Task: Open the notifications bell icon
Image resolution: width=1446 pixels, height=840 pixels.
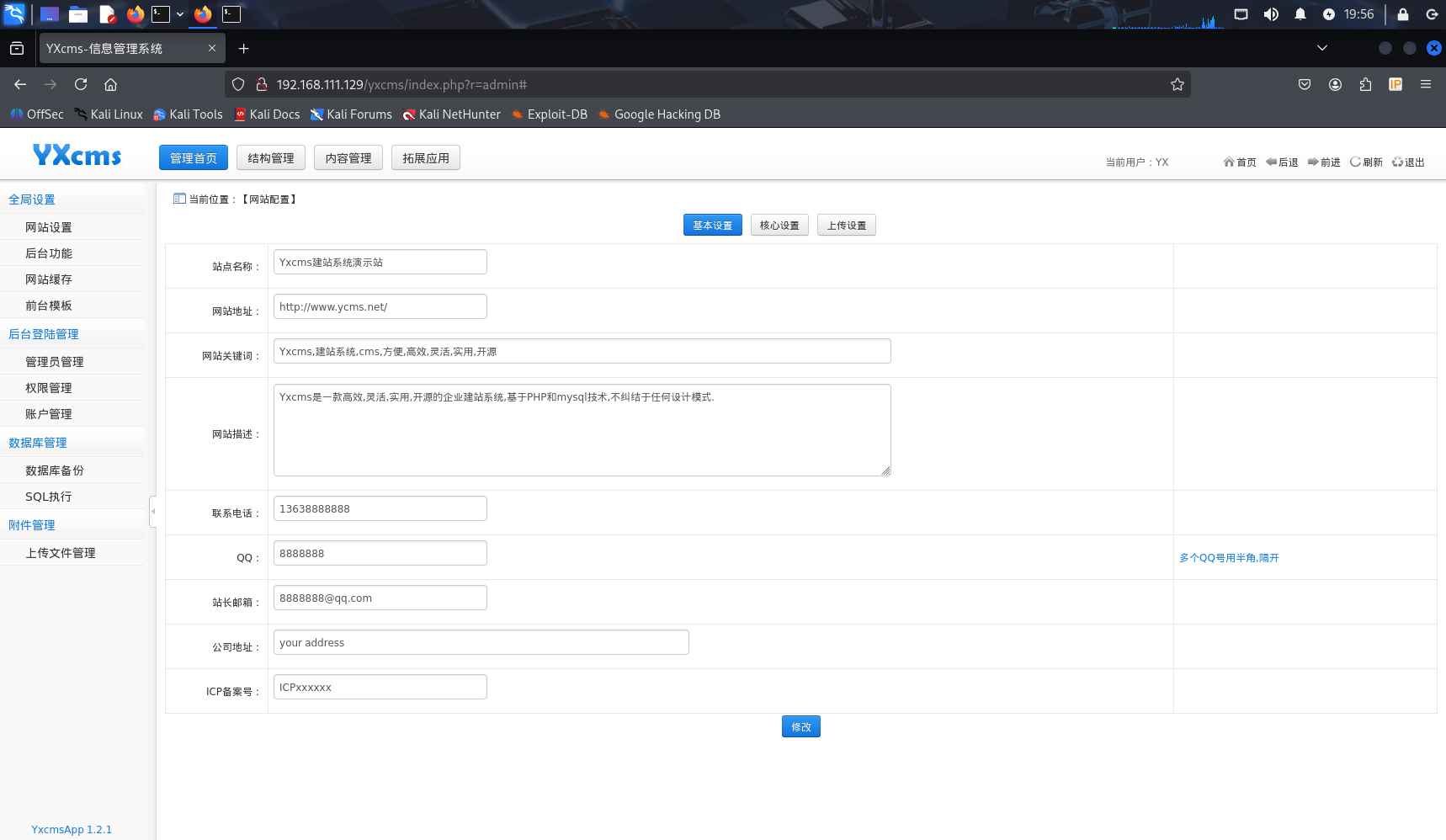Action: 1300,14
